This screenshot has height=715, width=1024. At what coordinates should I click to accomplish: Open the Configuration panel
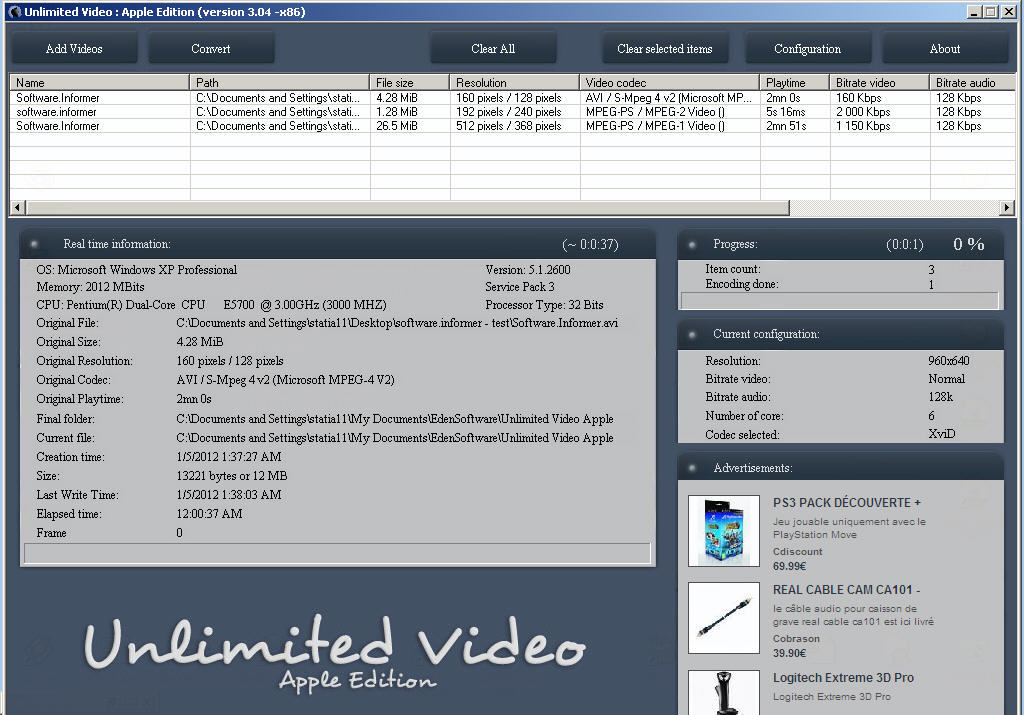(807, 47)
